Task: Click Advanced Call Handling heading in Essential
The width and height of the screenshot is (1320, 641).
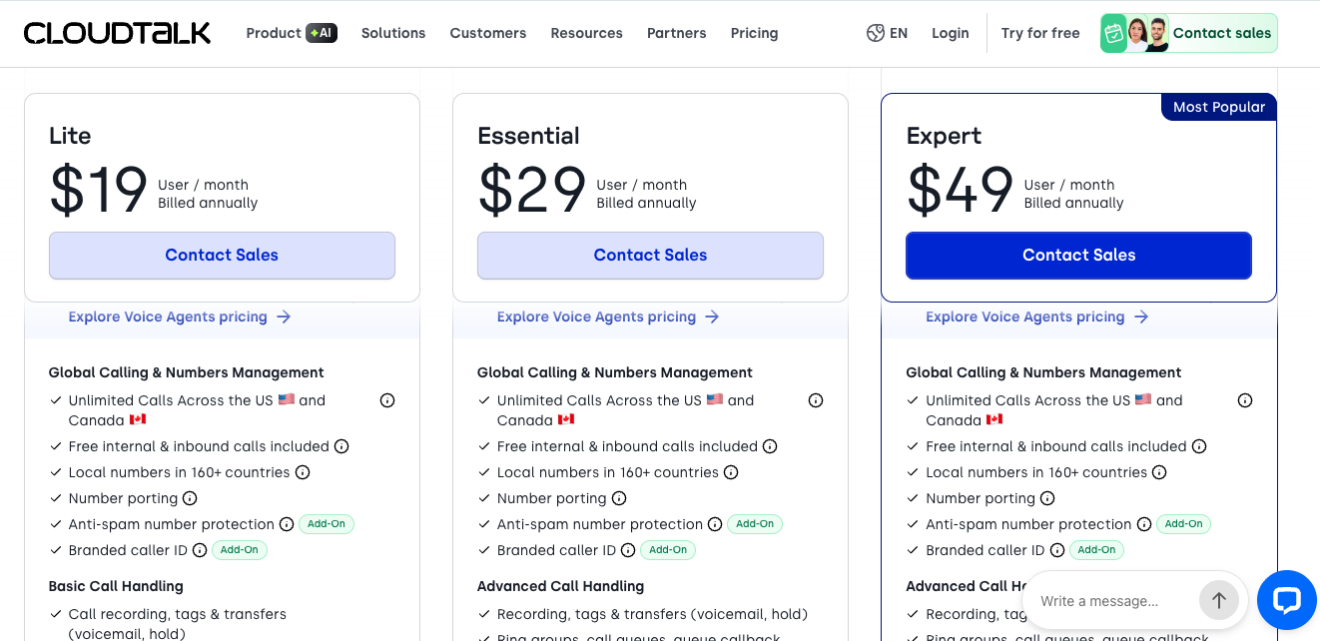Action: pyautogui.click(x=560, y=587)
